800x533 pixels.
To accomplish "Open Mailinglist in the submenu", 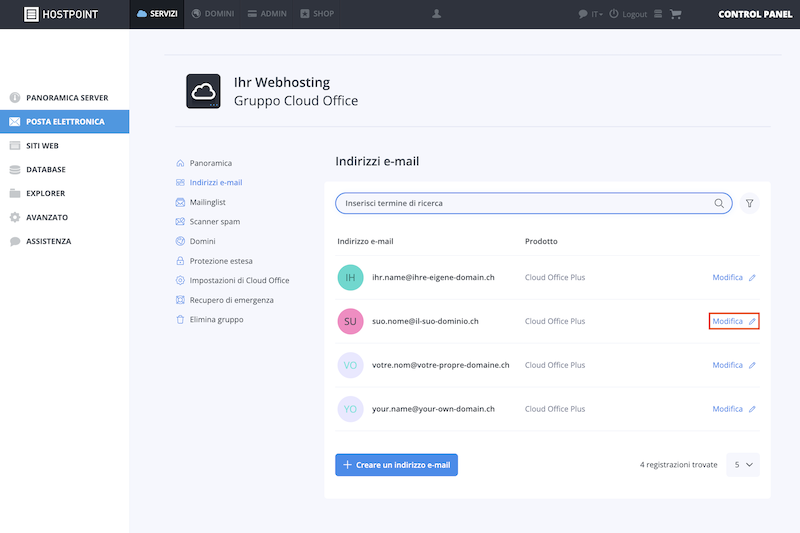I will (x=201, y=202).
